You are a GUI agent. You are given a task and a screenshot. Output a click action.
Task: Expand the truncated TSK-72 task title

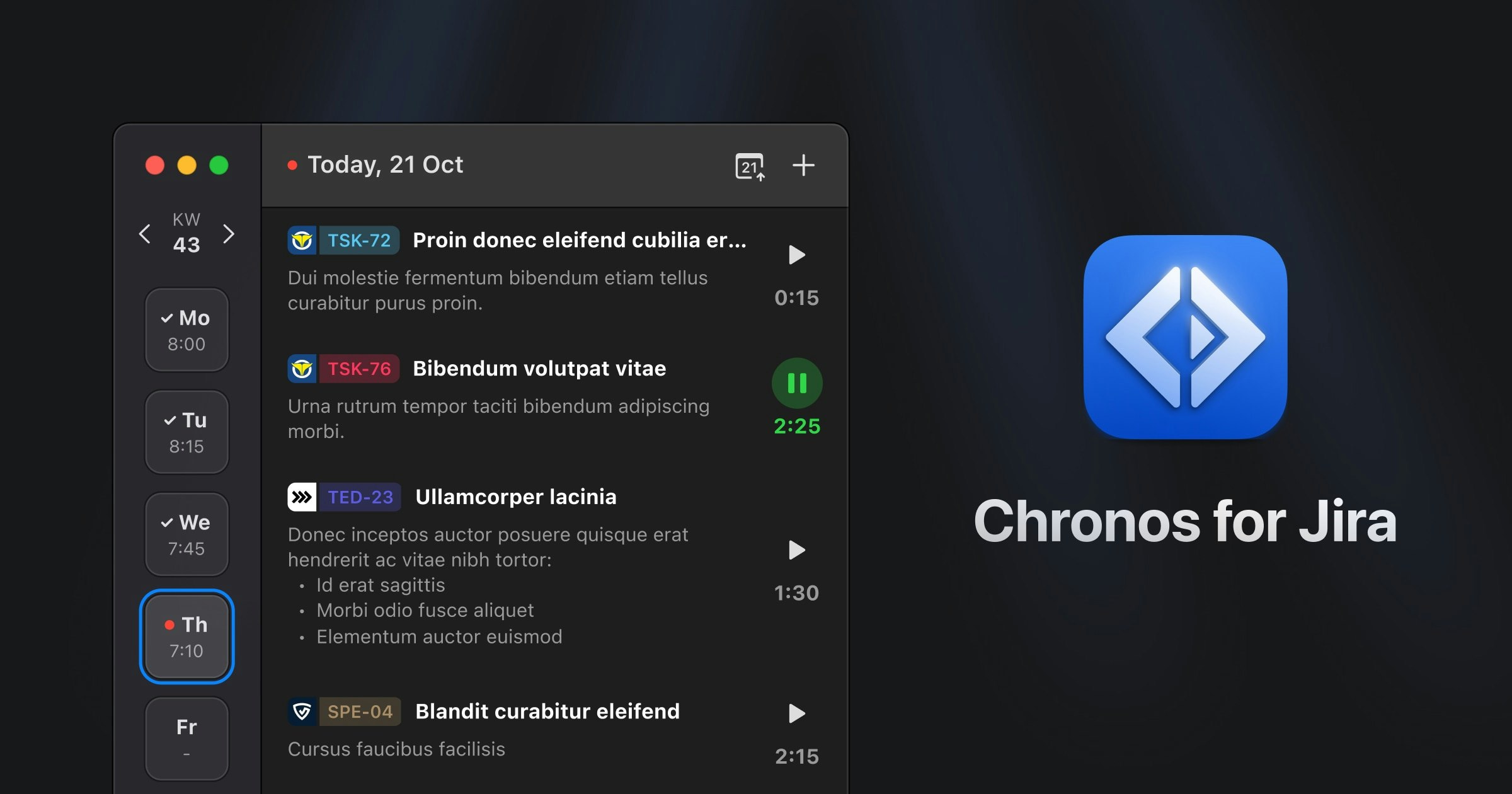pos(580,240)
